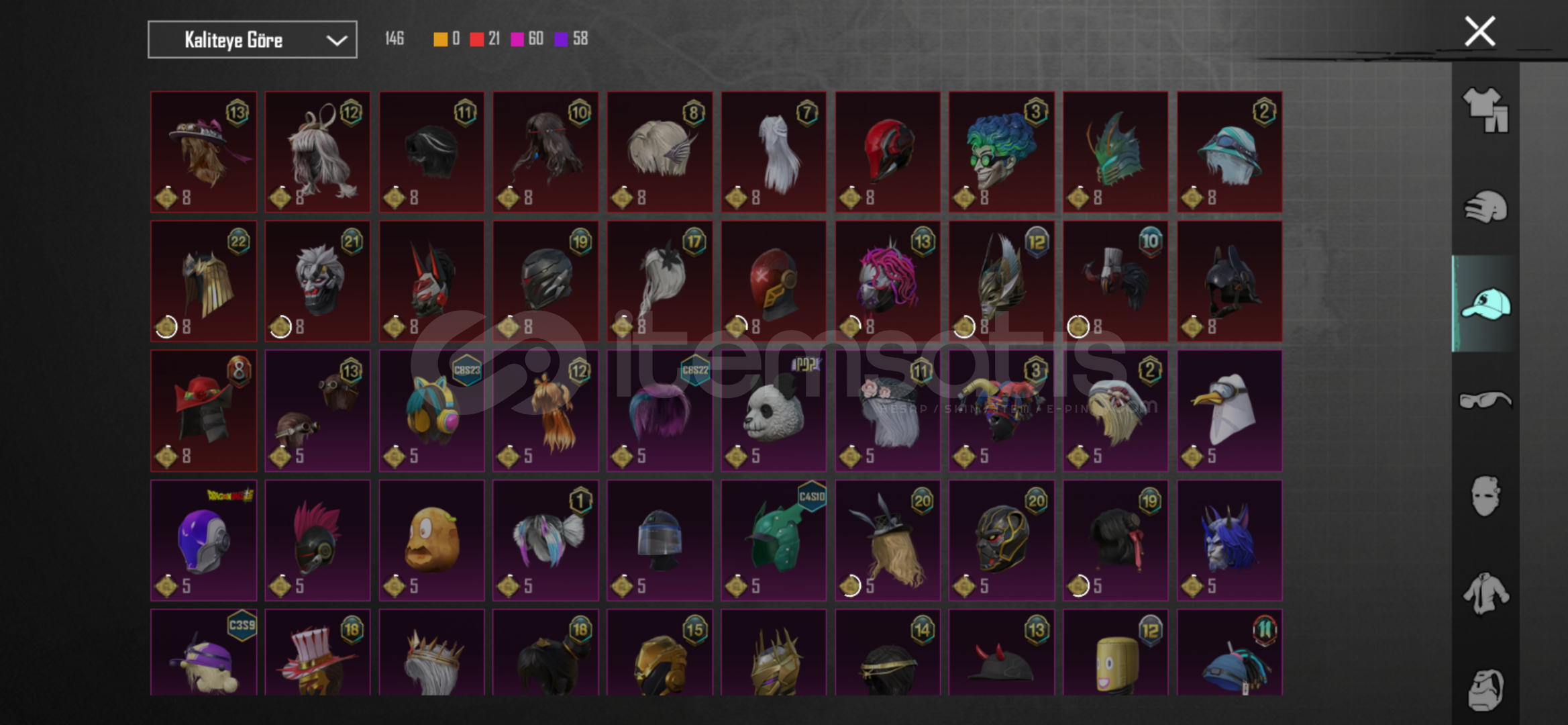Filter by pink rarity showing 60

click(527, 39)
